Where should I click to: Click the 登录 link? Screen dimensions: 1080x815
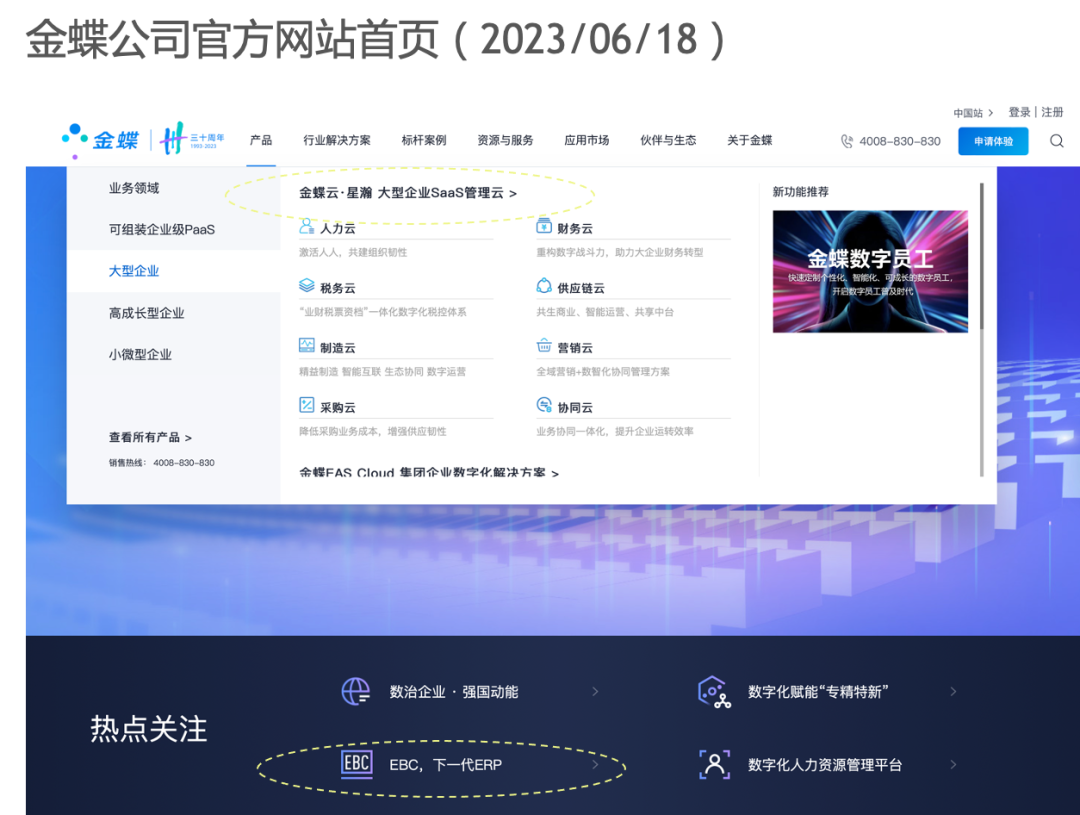pos(1019,112)
